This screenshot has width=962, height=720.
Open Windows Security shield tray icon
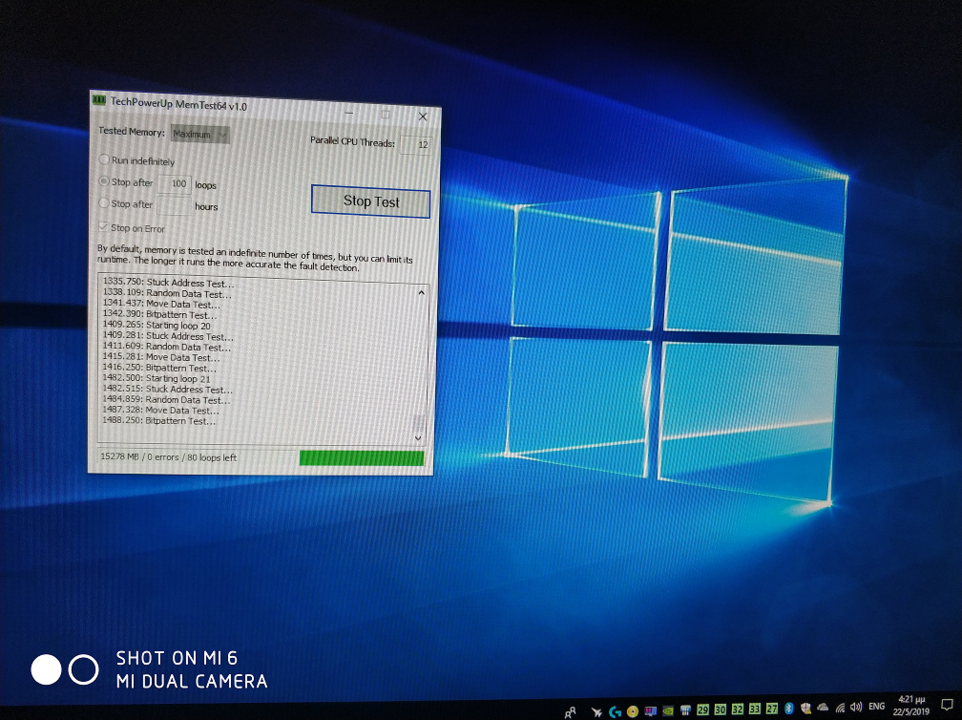(x=806, y=708)
